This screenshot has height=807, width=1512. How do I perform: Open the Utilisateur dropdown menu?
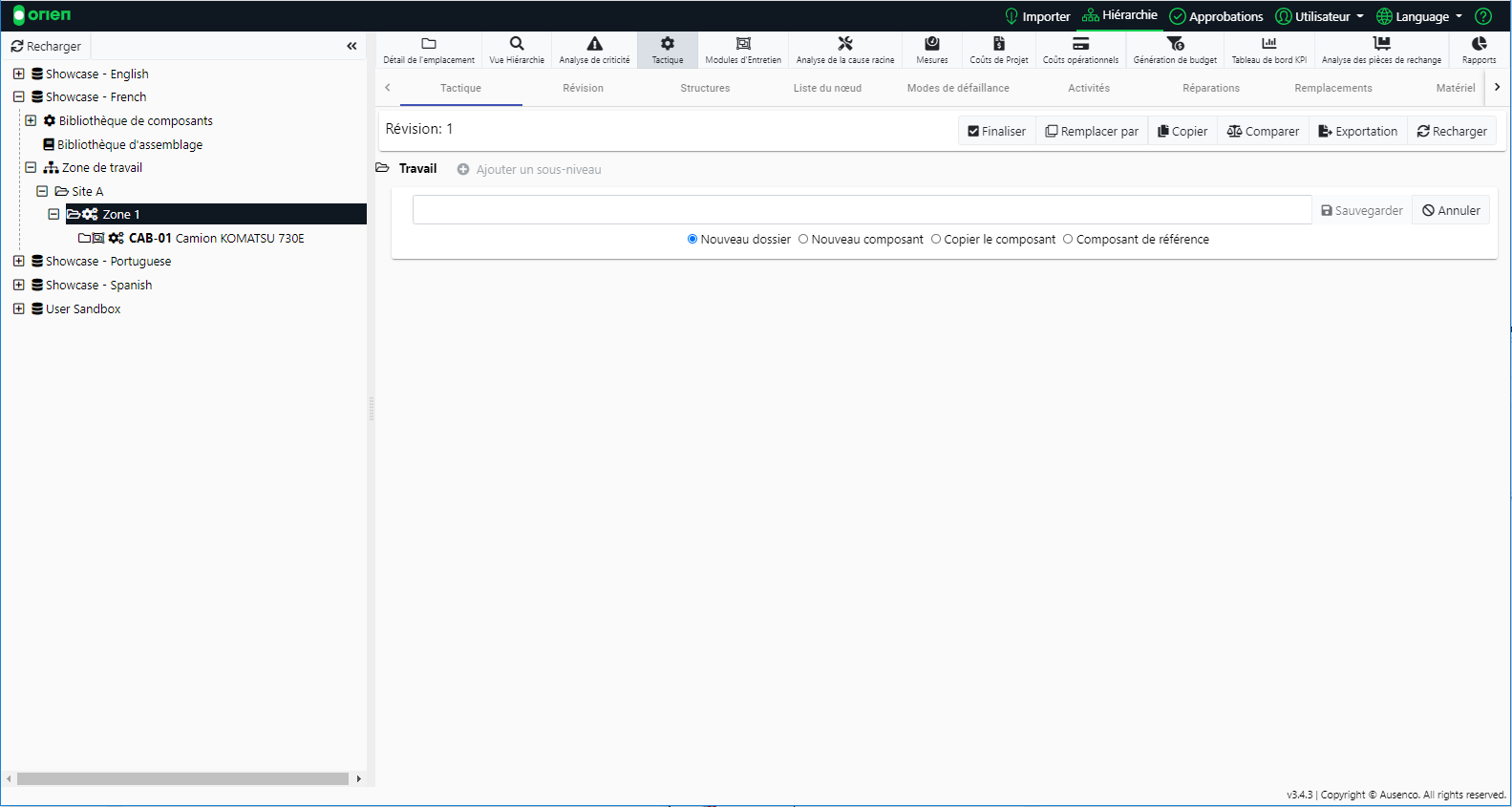(x=1321, y=16)
